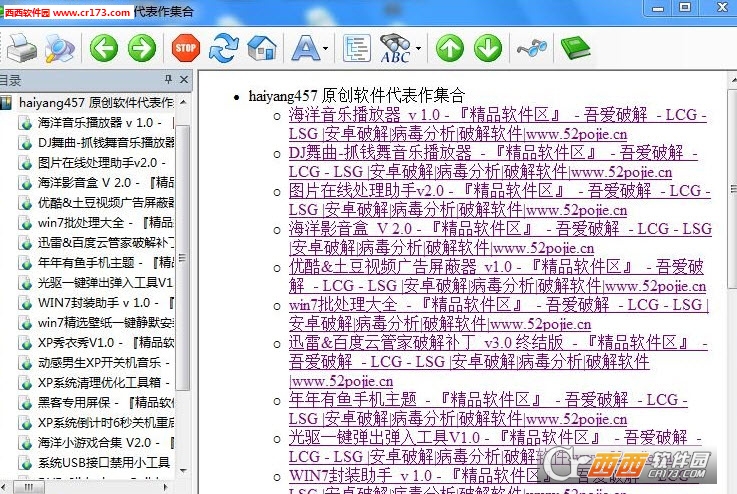This screenshot has width=737, height=494.
Task: Select tree item 图片在线处理助手v2.0
Action: click(102, 163)
